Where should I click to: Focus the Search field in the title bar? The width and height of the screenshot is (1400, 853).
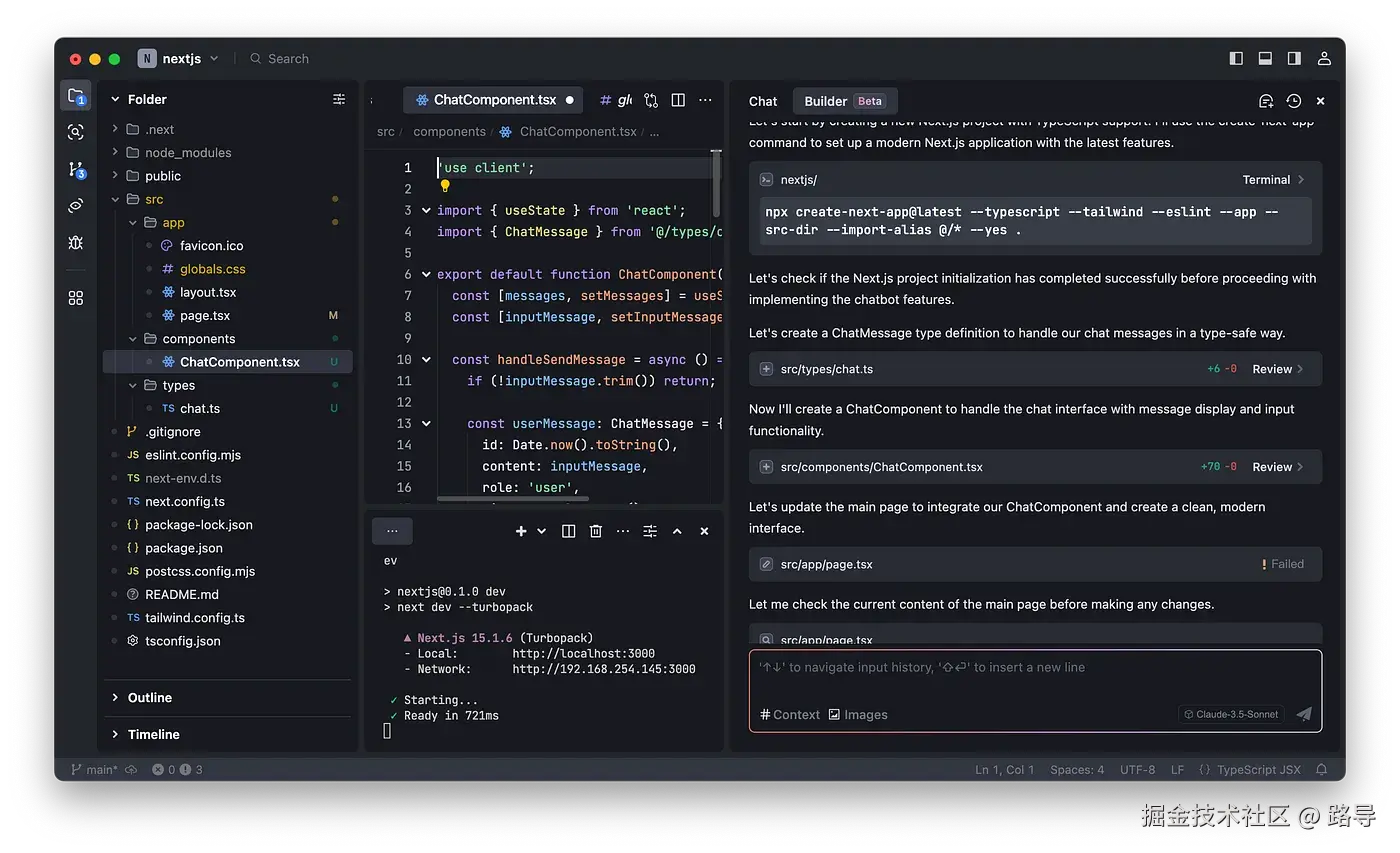click(x=280, y=58)
